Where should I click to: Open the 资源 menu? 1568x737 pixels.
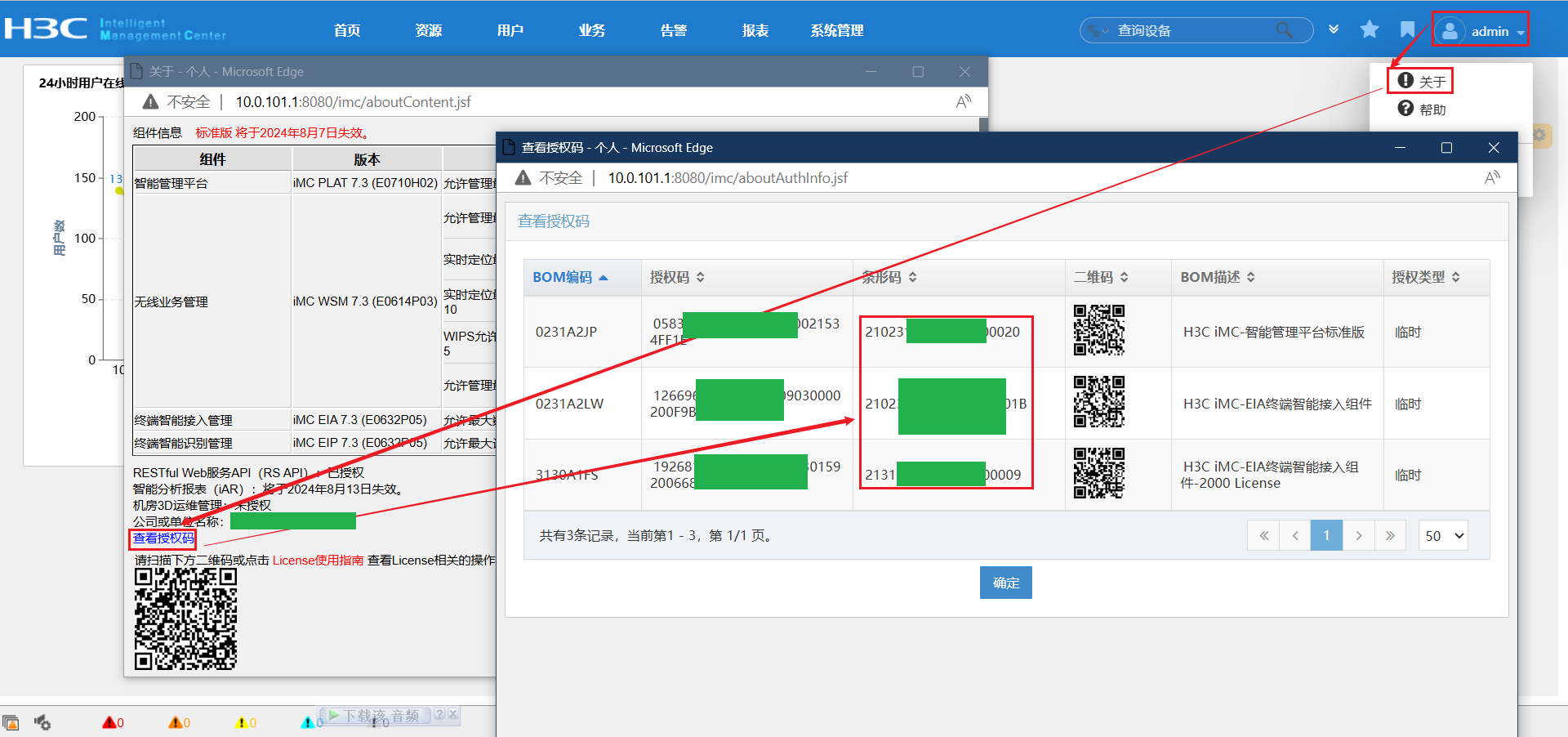(x=429, y=30)
